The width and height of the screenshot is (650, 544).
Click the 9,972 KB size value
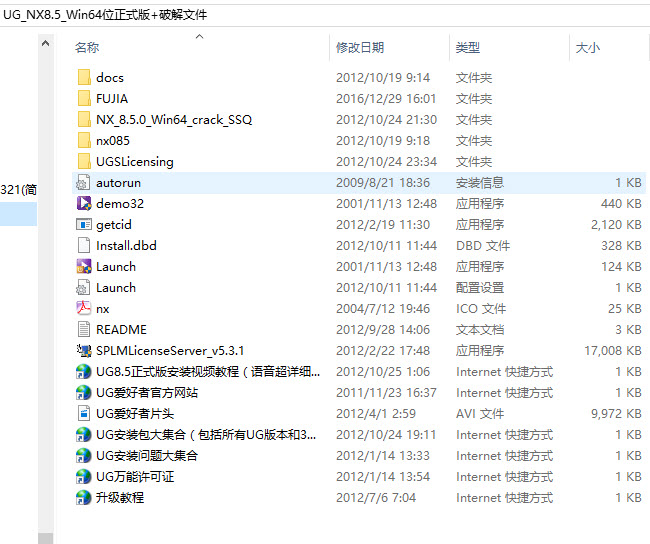click(x=616, y=413)
